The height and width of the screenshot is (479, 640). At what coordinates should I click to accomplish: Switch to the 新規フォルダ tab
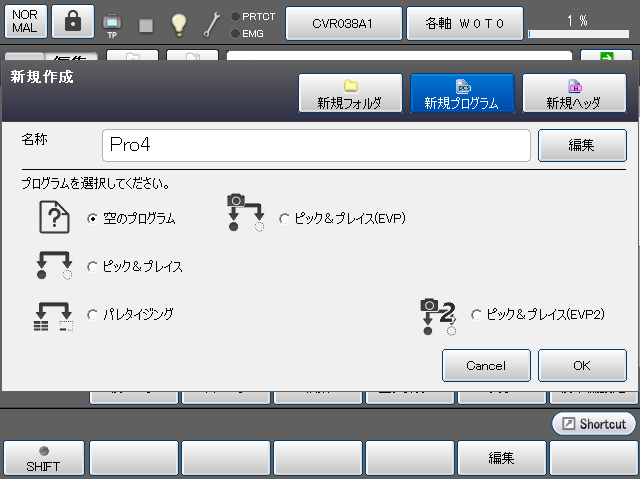click(350, 93)
